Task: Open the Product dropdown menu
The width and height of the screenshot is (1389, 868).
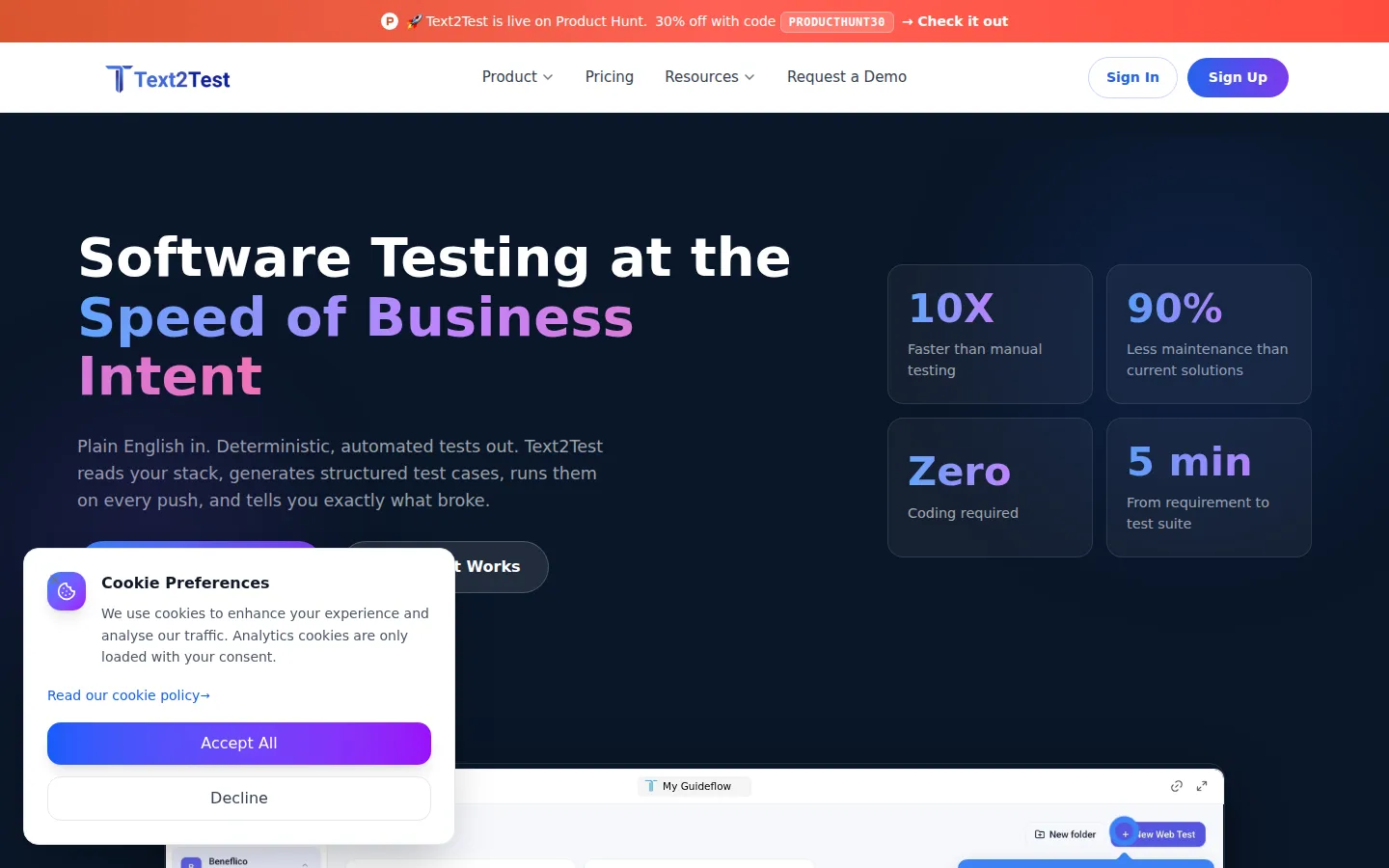Action: tap(518, 77)
